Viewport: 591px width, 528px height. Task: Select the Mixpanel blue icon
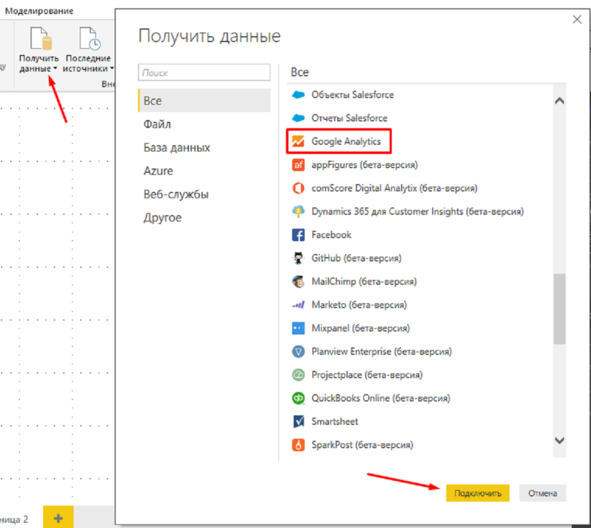click(x=298, y=328)
